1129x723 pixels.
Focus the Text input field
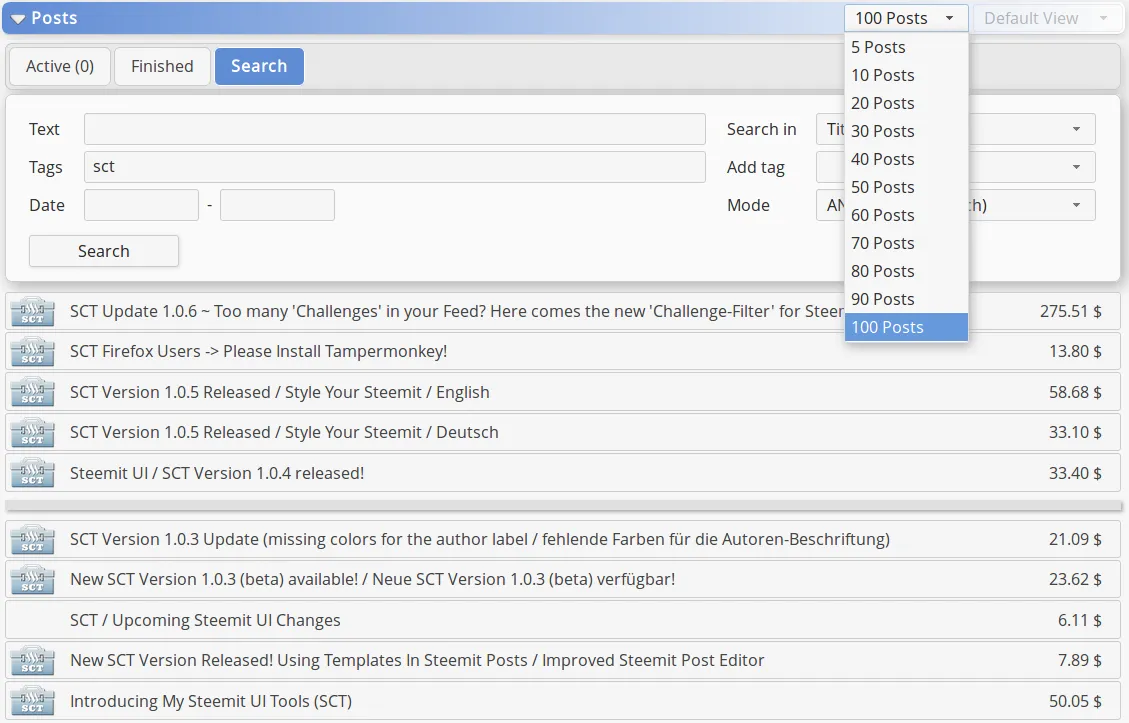click(395, 129)
